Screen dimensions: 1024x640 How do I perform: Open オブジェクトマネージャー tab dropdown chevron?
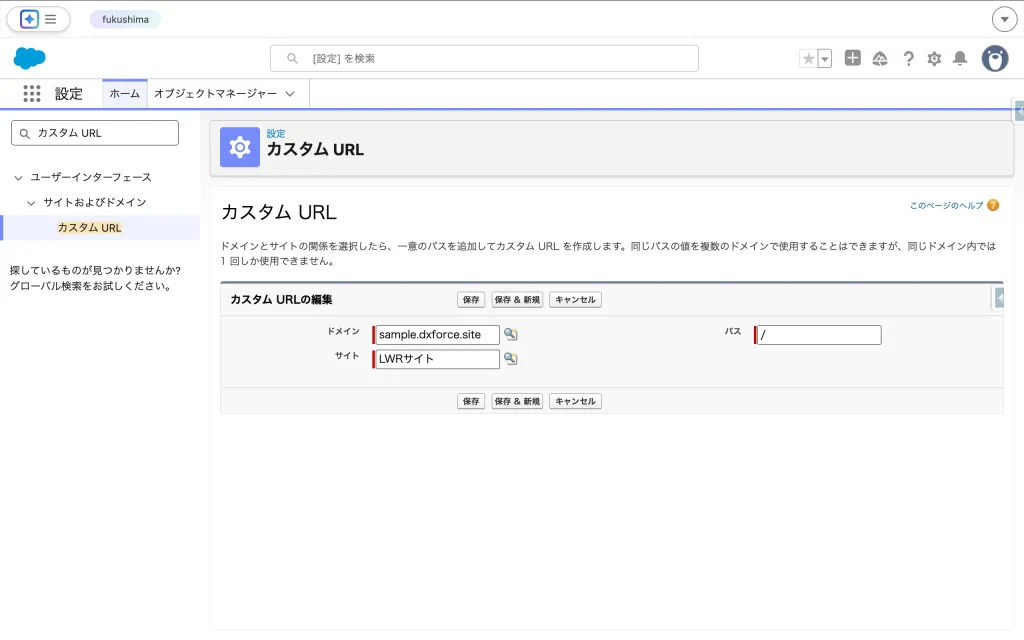(x=290, y=94)
